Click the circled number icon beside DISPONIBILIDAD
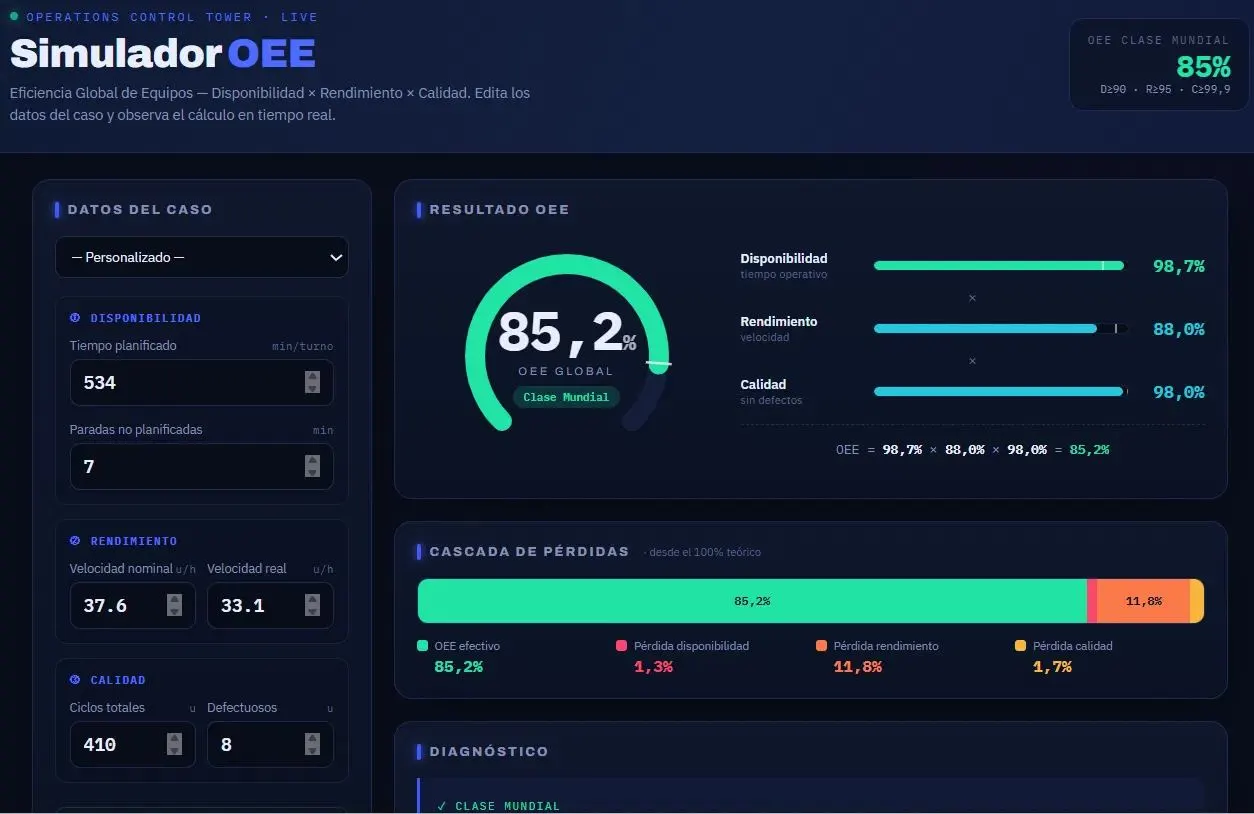The height and width of the screenshot is (814, 1254). point(75,318)
